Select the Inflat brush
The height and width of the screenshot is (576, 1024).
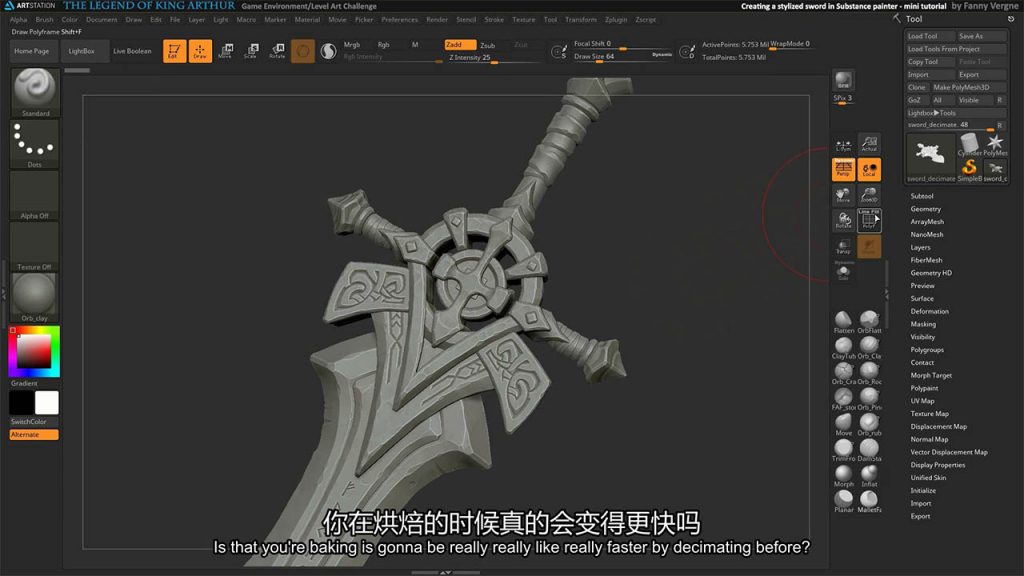(869, 475)
